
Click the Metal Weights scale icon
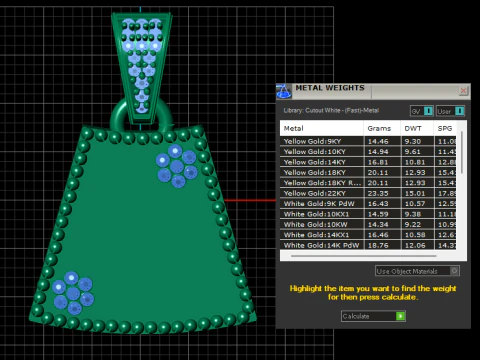pos(284,92)
